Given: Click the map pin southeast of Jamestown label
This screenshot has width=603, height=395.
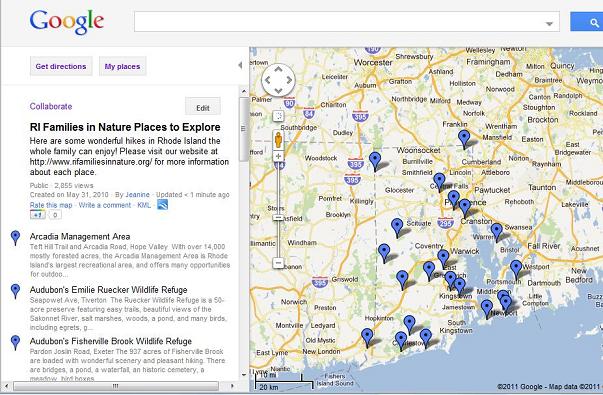Looking at the screenshot, I should 487,308.
